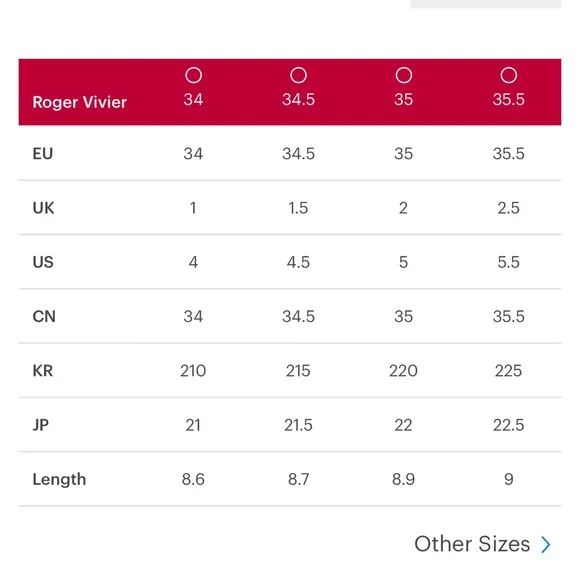Click the JP value 22.5
The image size is (580, 580).
pyautogui.click(x=509, y=425)
